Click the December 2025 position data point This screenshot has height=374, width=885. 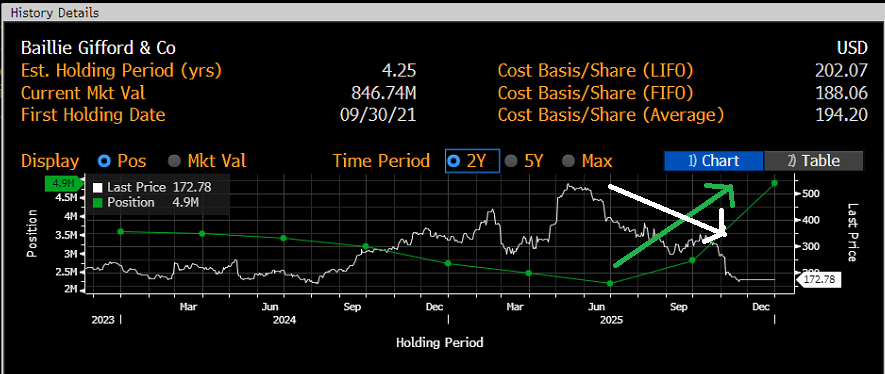(x=774, y=183)
